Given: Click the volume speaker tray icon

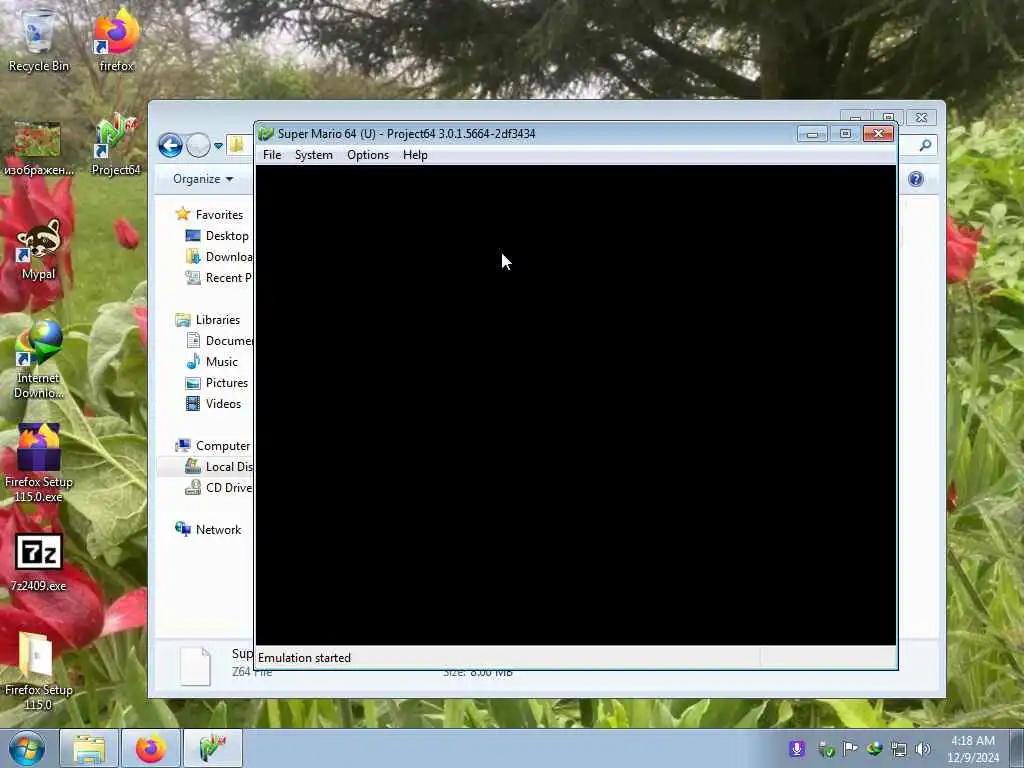Looking at the screenshot, I should click(923, 749).
